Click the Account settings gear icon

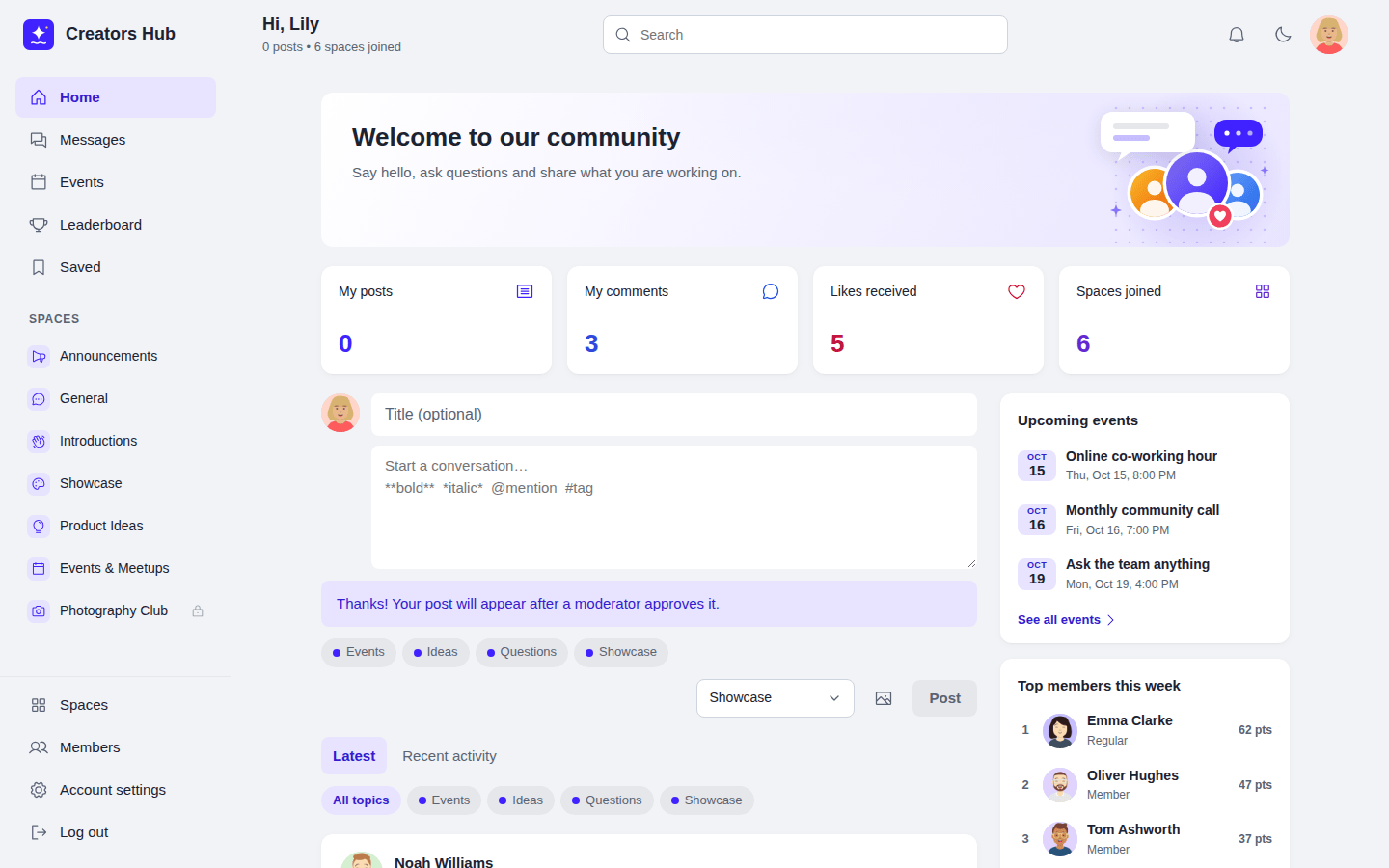tap(39, 790)
